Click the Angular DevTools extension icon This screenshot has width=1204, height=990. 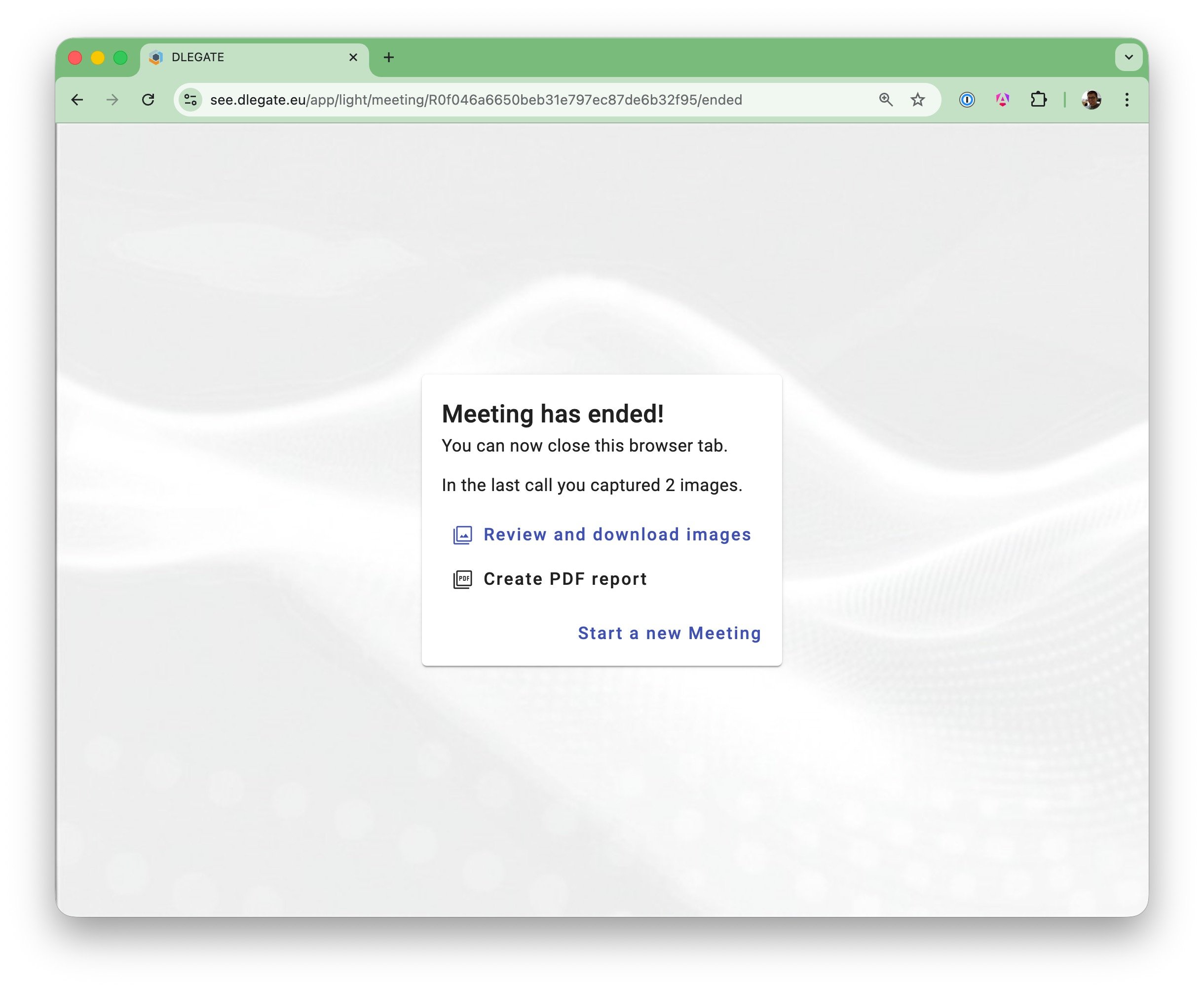(x=1002, y=100)
